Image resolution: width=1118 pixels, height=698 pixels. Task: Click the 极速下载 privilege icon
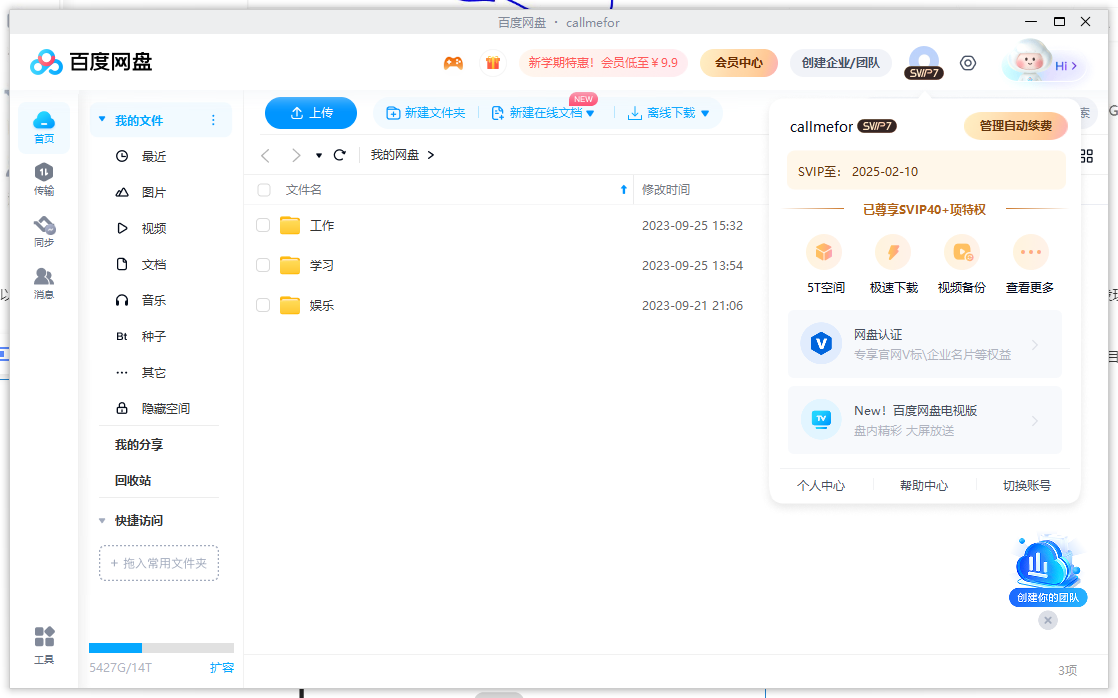(893, 252)
